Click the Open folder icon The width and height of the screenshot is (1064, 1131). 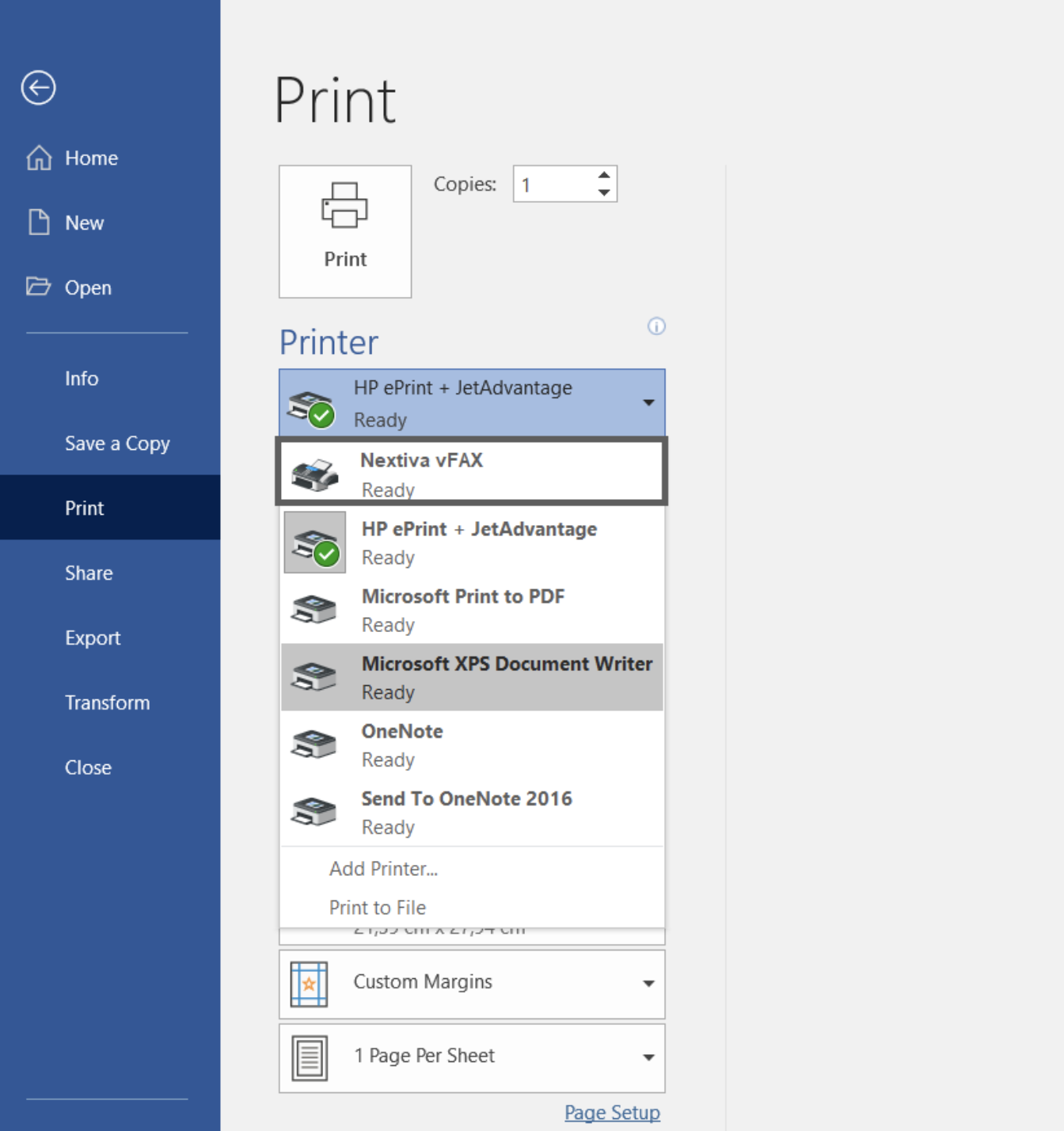tap(38, 286)
